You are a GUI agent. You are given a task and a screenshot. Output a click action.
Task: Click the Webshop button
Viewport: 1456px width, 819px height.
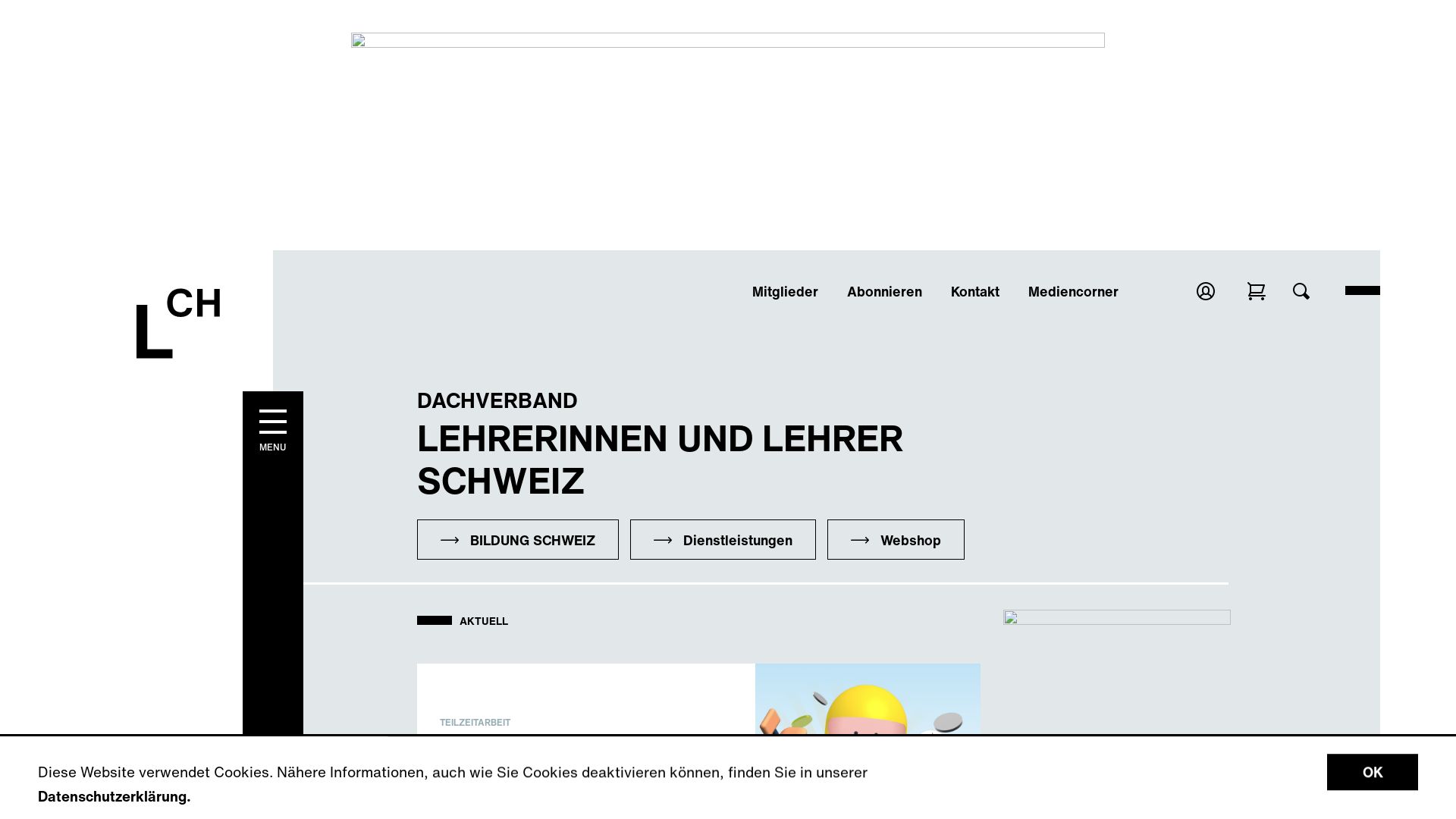pos(896,540)
